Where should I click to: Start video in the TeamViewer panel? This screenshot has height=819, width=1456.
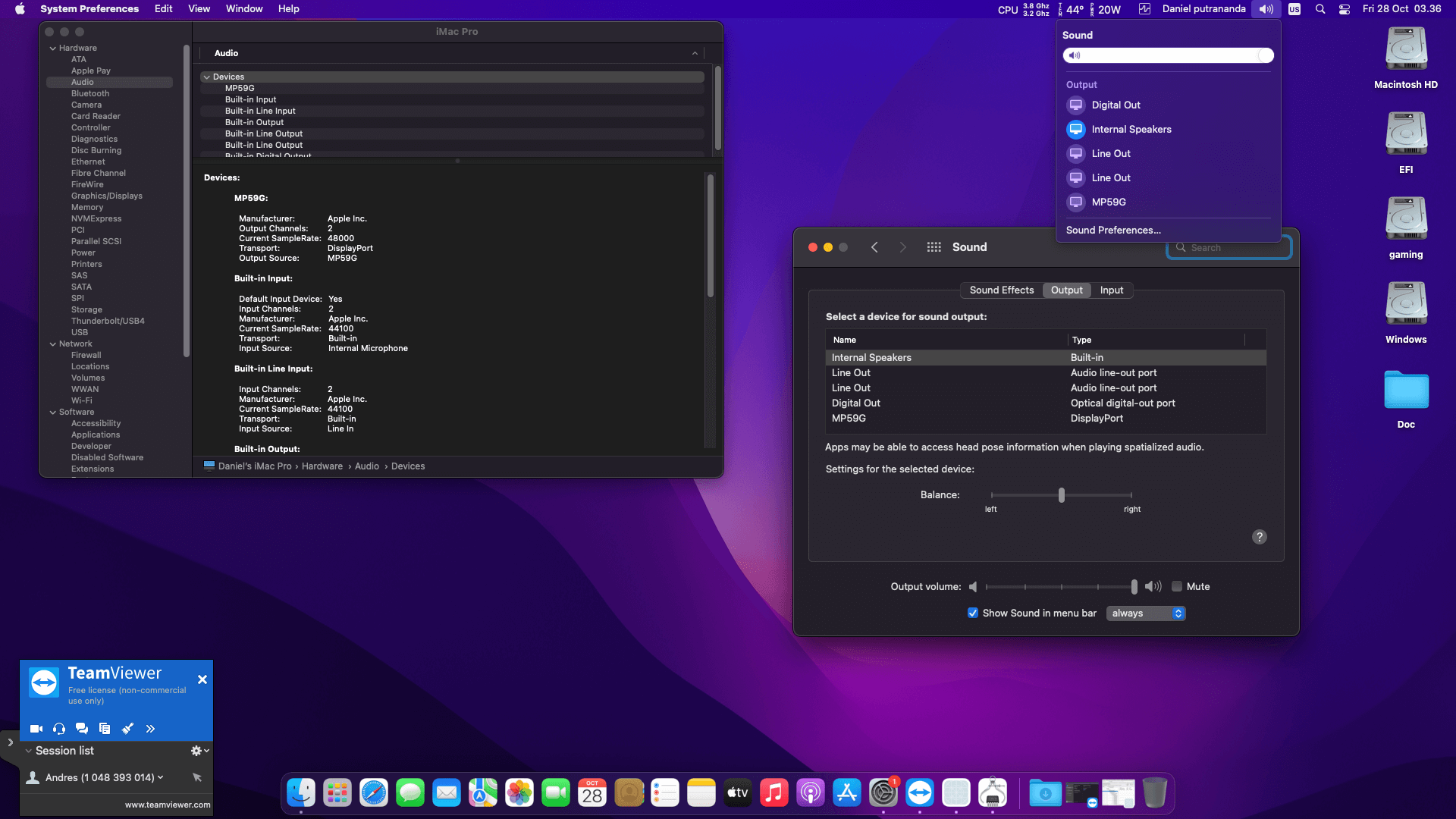[36, 729]
